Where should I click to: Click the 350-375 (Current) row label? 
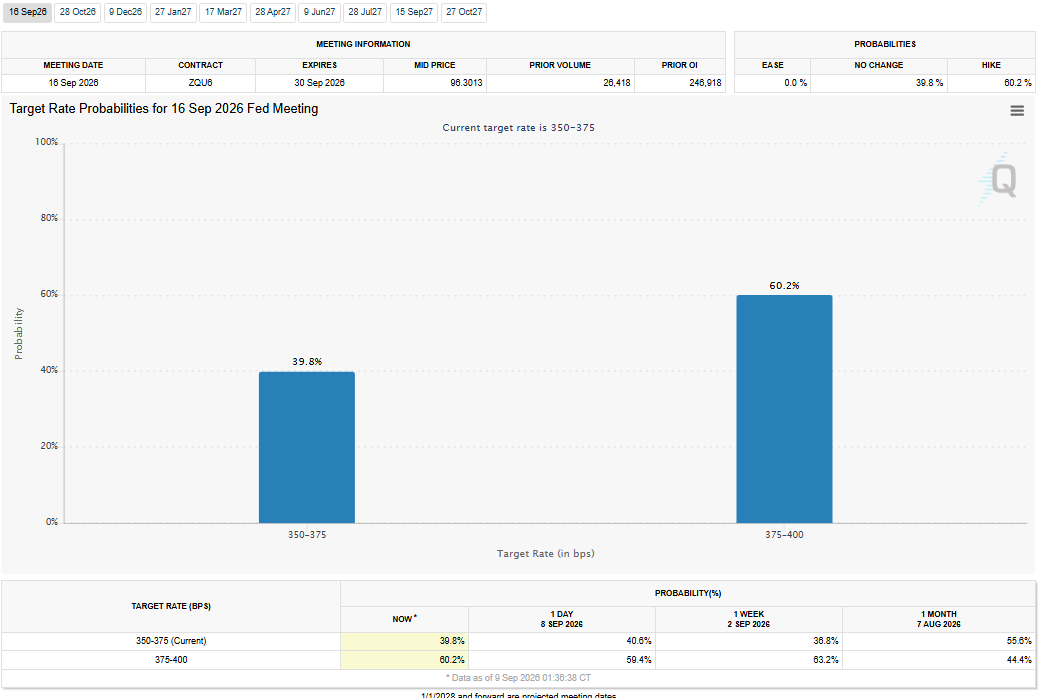tap(171, 641)
